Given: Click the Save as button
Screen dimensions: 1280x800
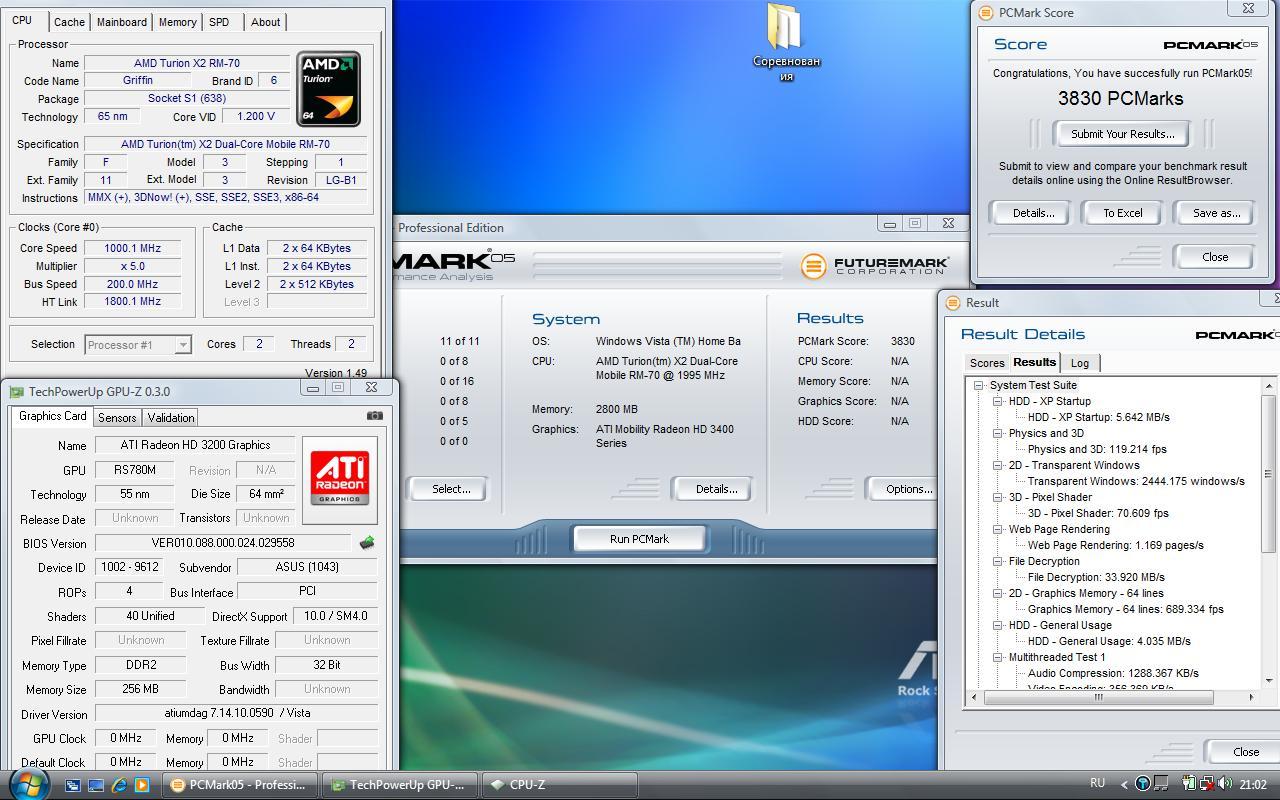Looking at the screenshot, I should 1216,213.
